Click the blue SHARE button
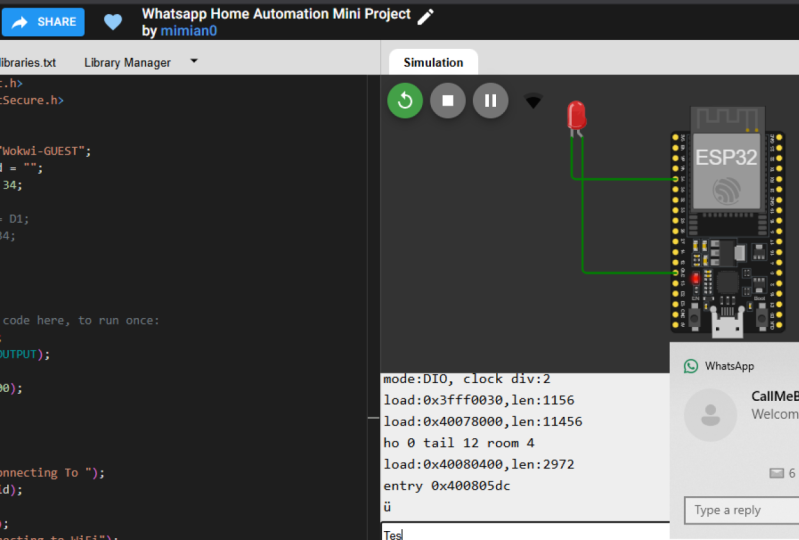Screen dimensions: 799x540 [x=43, y=22]
